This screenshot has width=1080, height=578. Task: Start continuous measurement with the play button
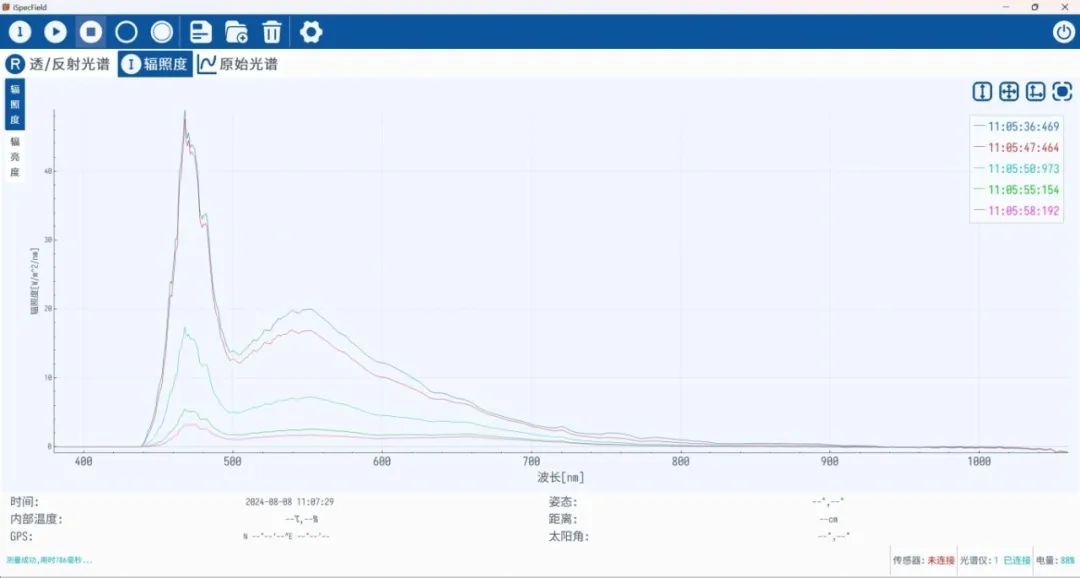click(x=55, y=32)
